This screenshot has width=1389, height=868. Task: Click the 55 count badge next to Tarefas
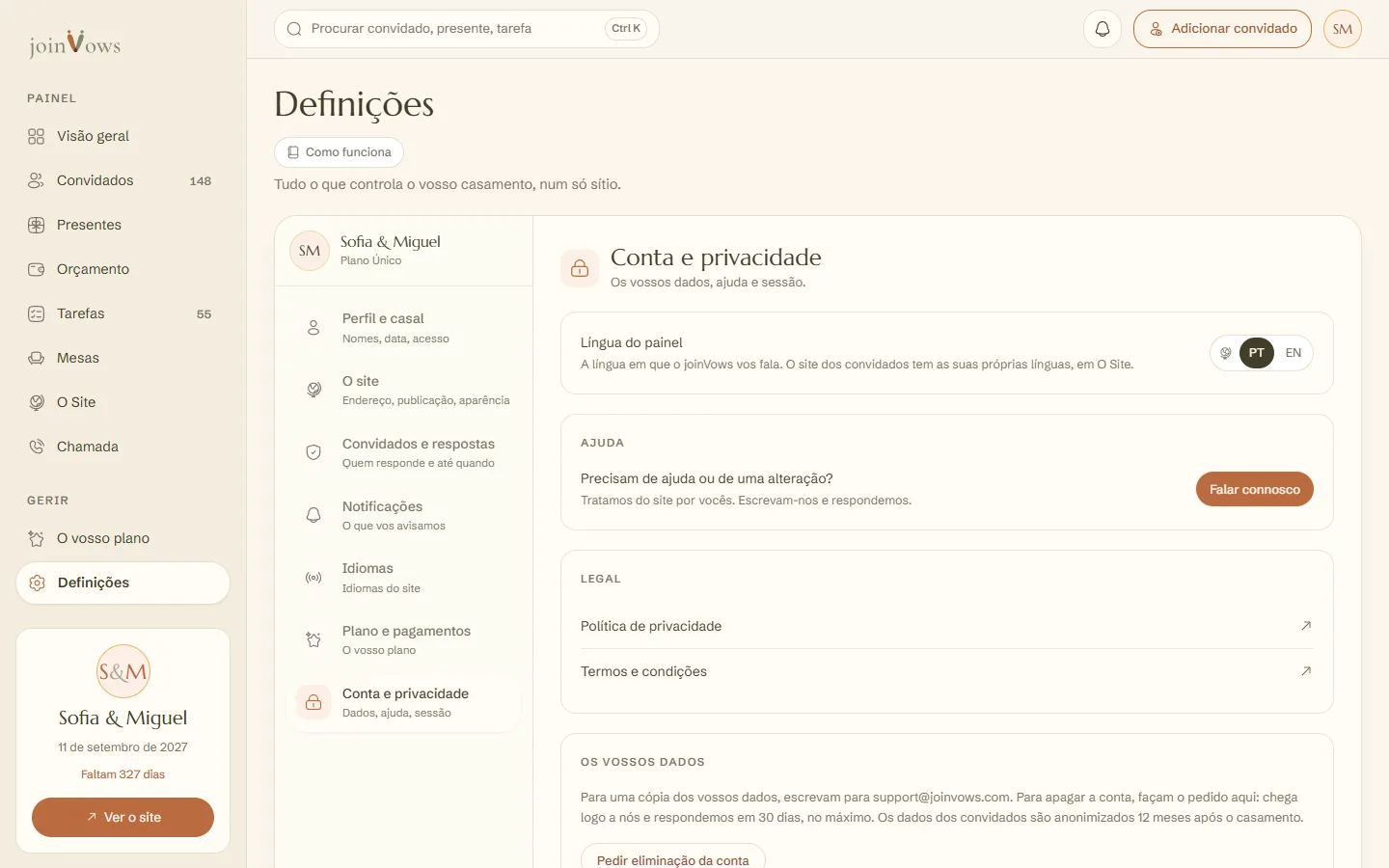204,314
